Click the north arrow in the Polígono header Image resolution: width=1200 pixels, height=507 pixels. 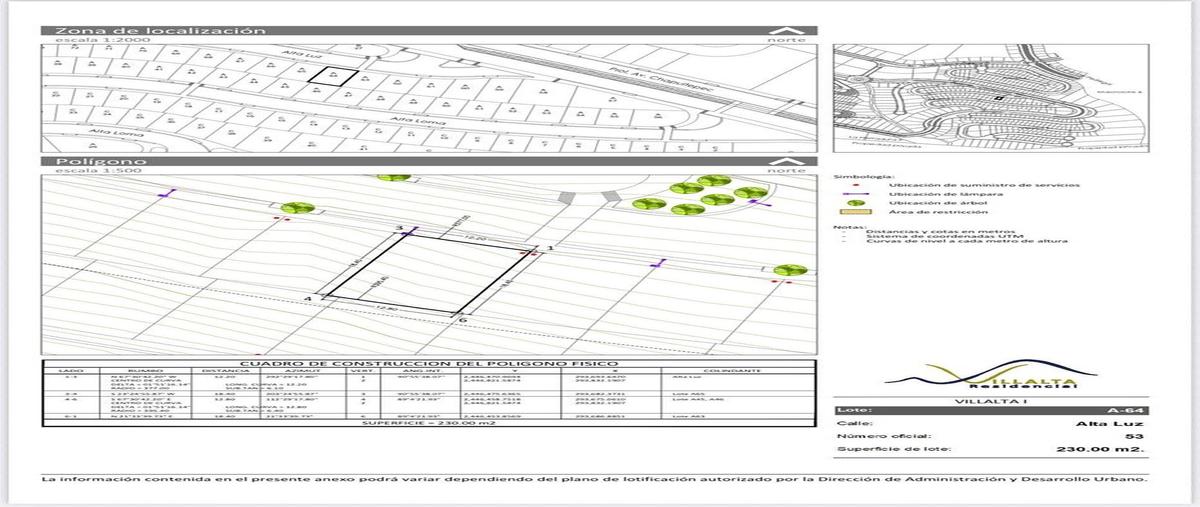pyautogui.click(x=787, y=161)
